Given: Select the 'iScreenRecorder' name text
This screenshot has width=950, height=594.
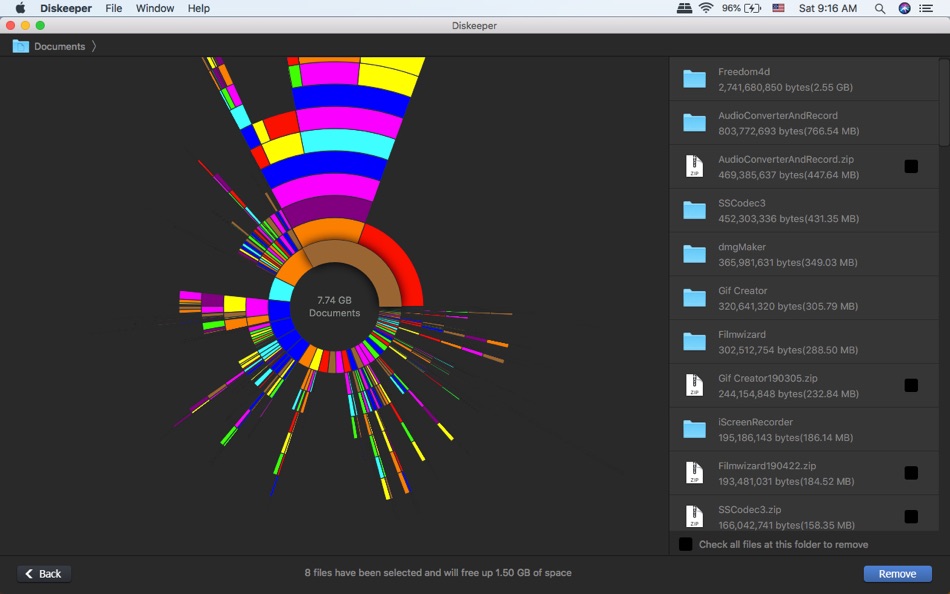Looking at the screenshot, I should 755,422.
